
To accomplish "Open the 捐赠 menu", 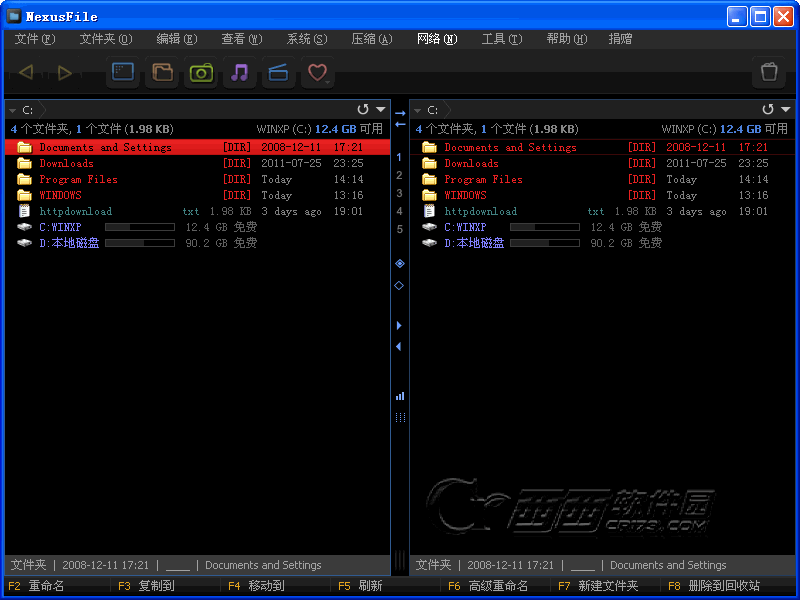I will [x=620, y=39].
